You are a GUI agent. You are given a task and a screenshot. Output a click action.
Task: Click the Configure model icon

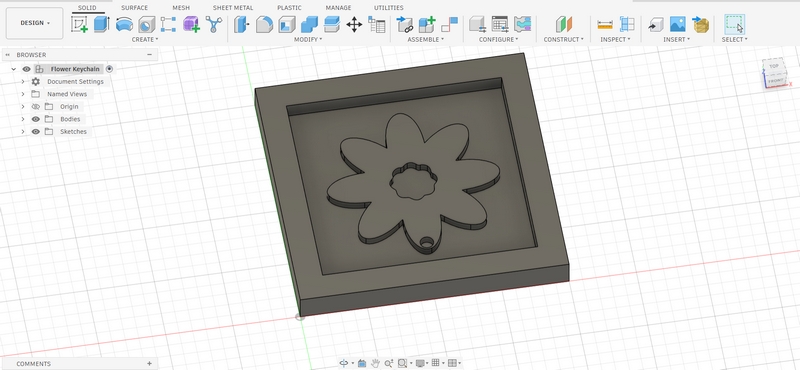pos(478,24)
